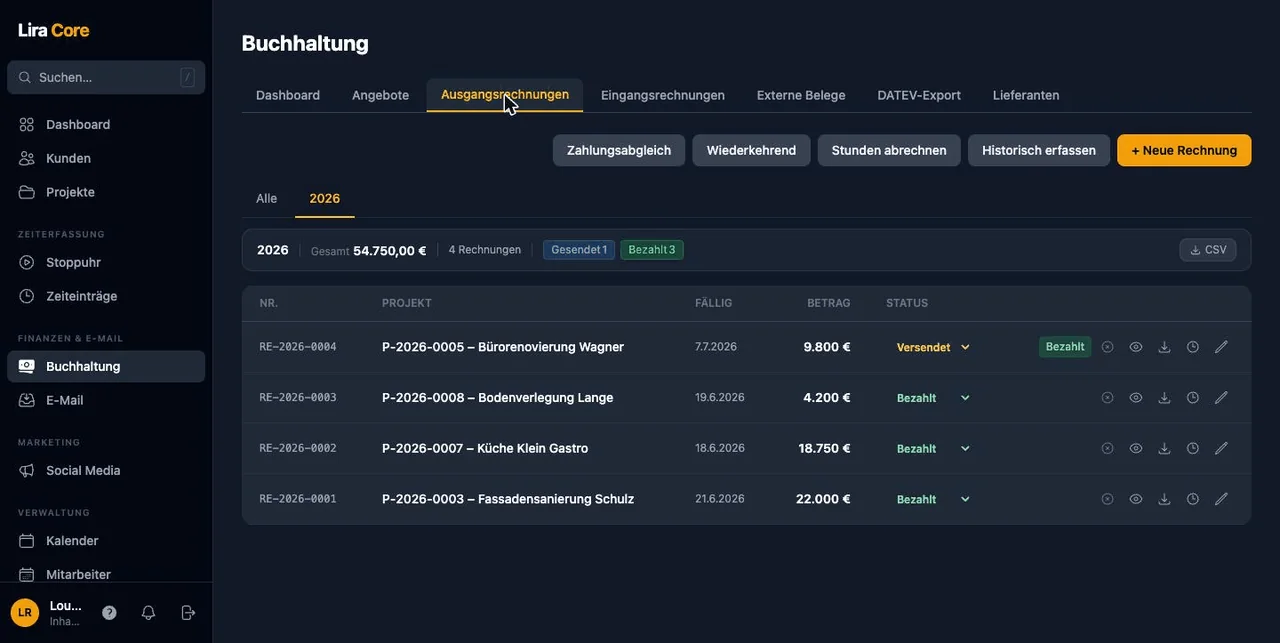Open project 'P-2026-0005 – Bürorenovierung Wagner'
The width and height of the screenshot is (1280, 643).
point(503,347)
